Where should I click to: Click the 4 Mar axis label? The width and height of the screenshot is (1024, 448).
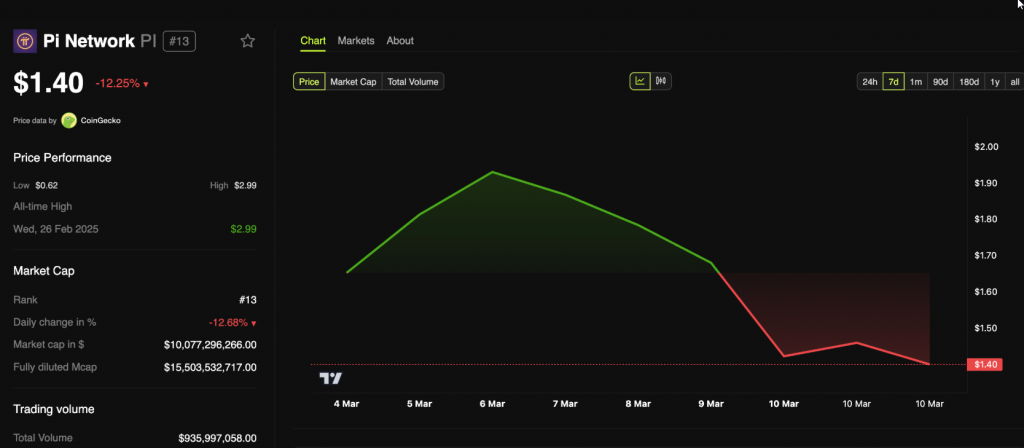pos(346,404)
